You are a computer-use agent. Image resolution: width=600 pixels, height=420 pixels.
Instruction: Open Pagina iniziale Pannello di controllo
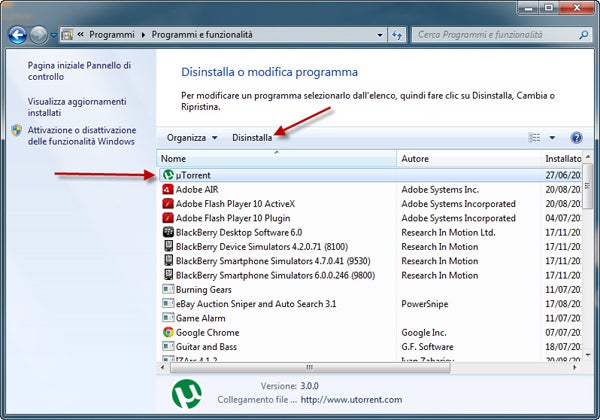click(79, 71)
